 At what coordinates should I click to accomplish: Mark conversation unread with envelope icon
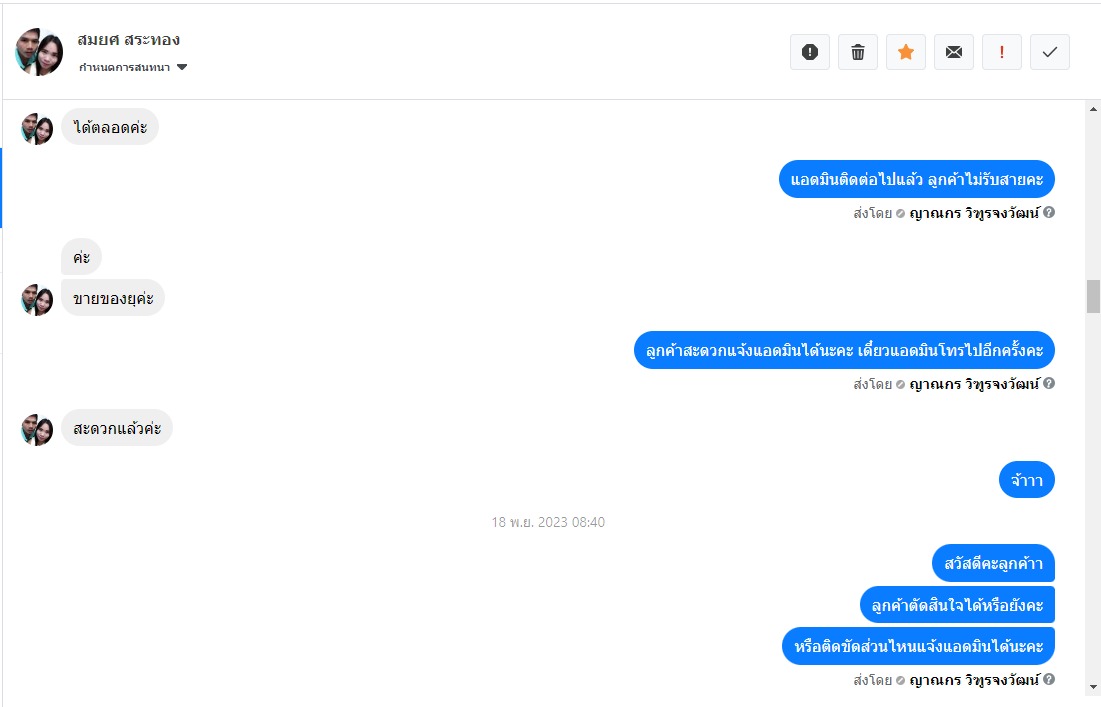(954, 52)
